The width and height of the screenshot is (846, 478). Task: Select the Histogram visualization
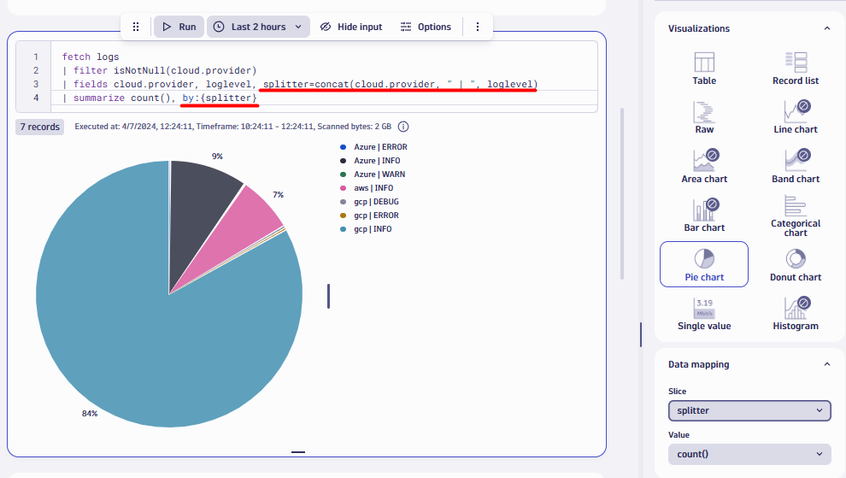point(795,313)
